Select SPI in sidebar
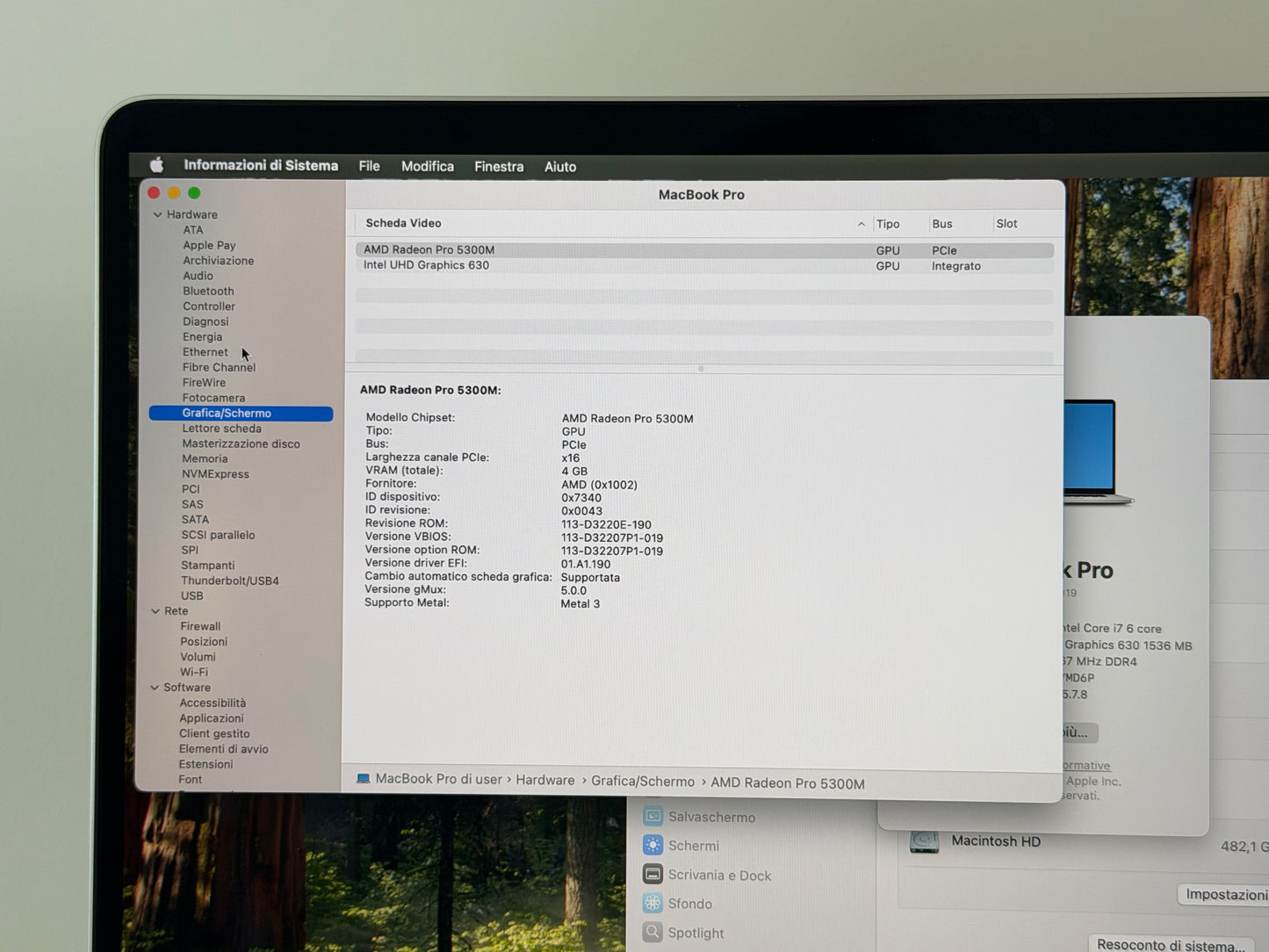This screenshot has height=952, width=1269. coord(190,550)
